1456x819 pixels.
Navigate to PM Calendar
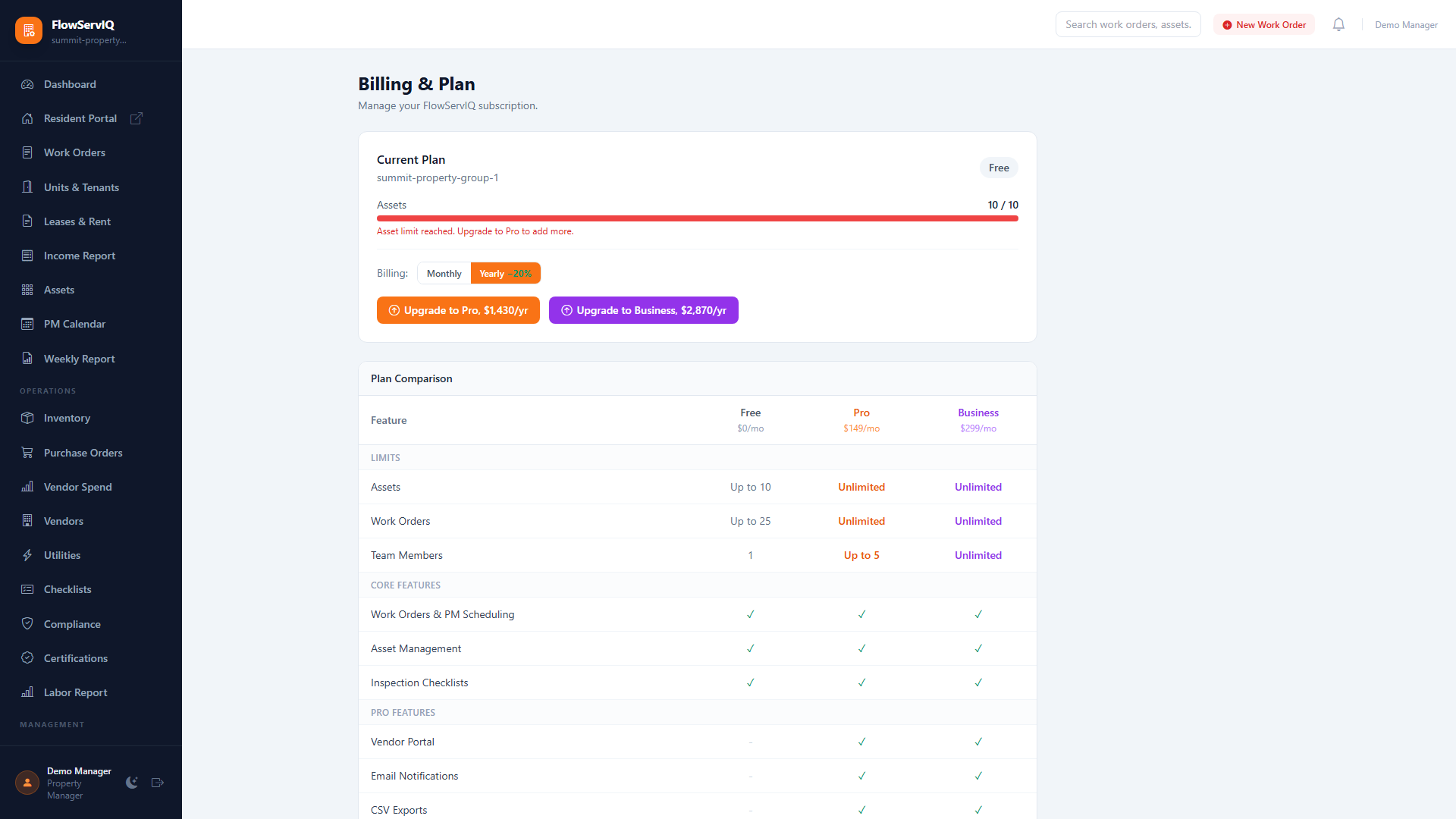91,324
